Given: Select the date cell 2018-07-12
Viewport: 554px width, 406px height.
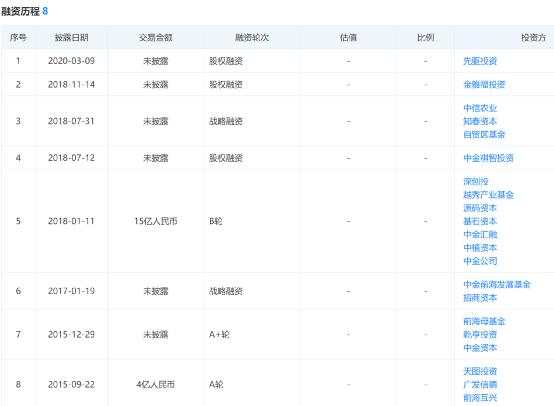Looking at the screenshot, I should pyautogui.click(x=71, y=158).
